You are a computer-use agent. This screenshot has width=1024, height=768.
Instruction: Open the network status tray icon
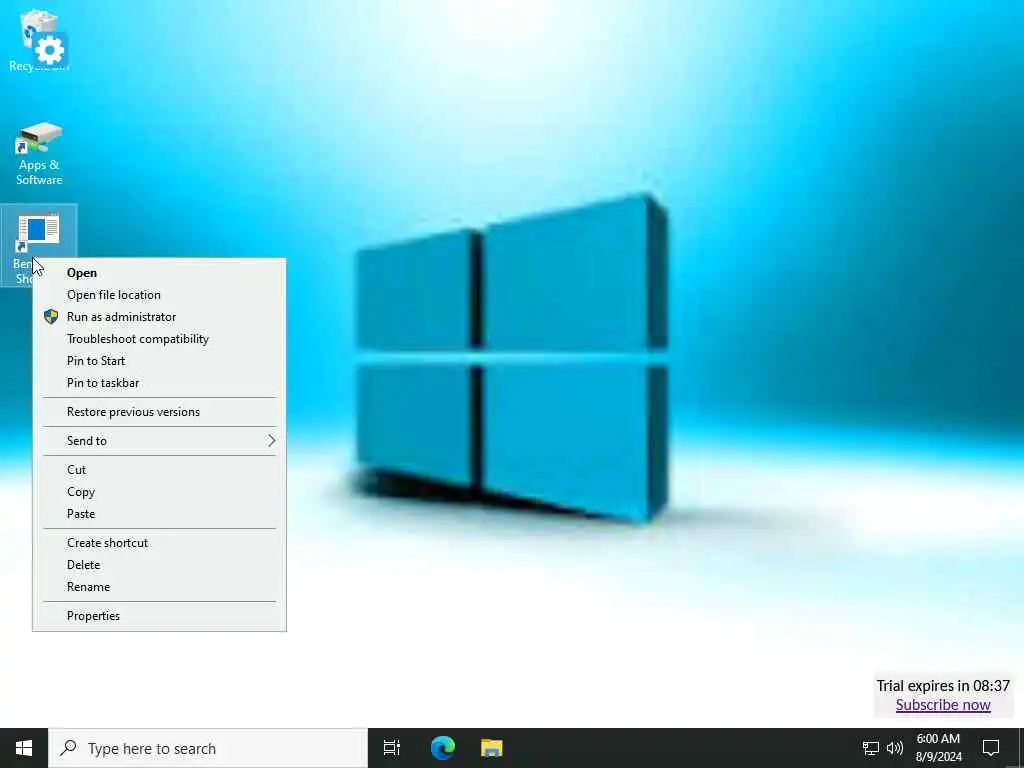click(x=871, y=748)
